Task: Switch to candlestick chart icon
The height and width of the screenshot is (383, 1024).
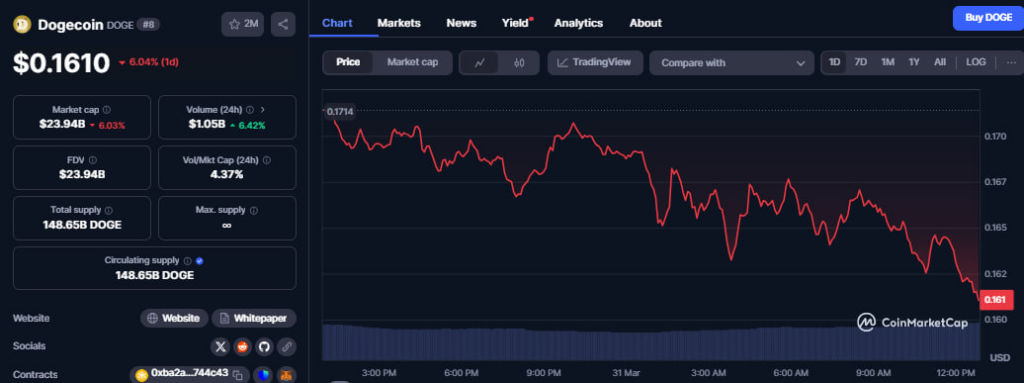Action: click(519, 63)
